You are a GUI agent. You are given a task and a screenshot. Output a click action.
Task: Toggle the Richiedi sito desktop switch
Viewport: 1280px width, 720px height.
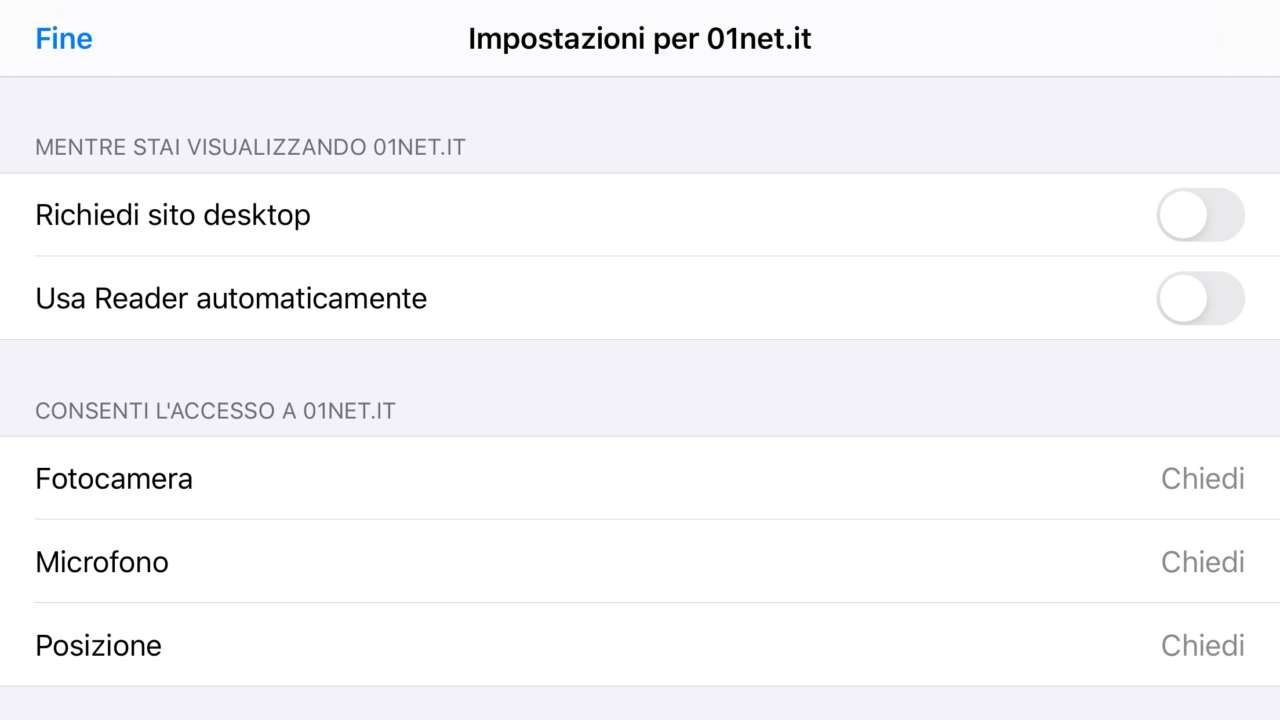click(1200, 215)
